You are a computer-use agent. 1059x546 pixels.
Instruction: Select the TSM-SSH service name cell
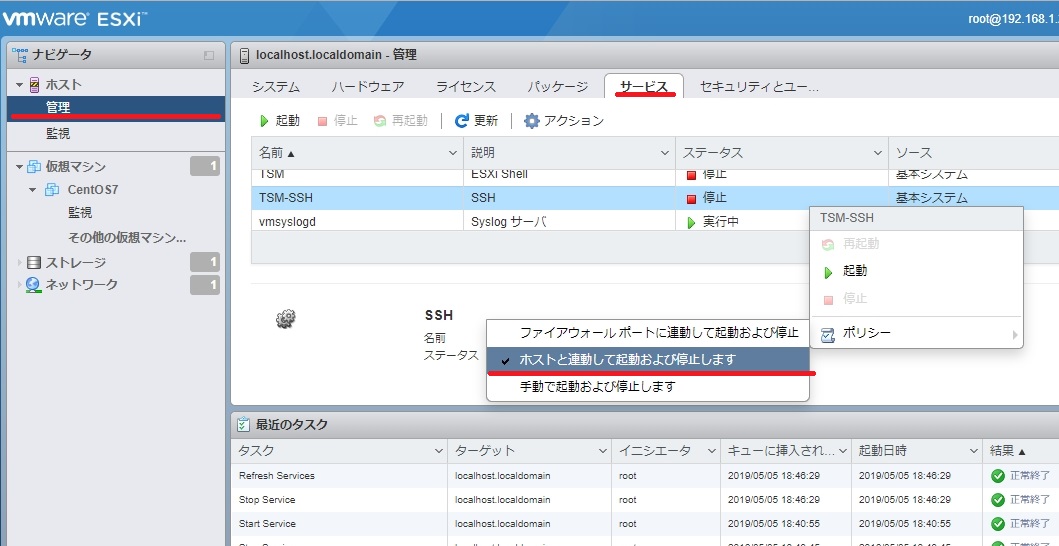(357, 198)
